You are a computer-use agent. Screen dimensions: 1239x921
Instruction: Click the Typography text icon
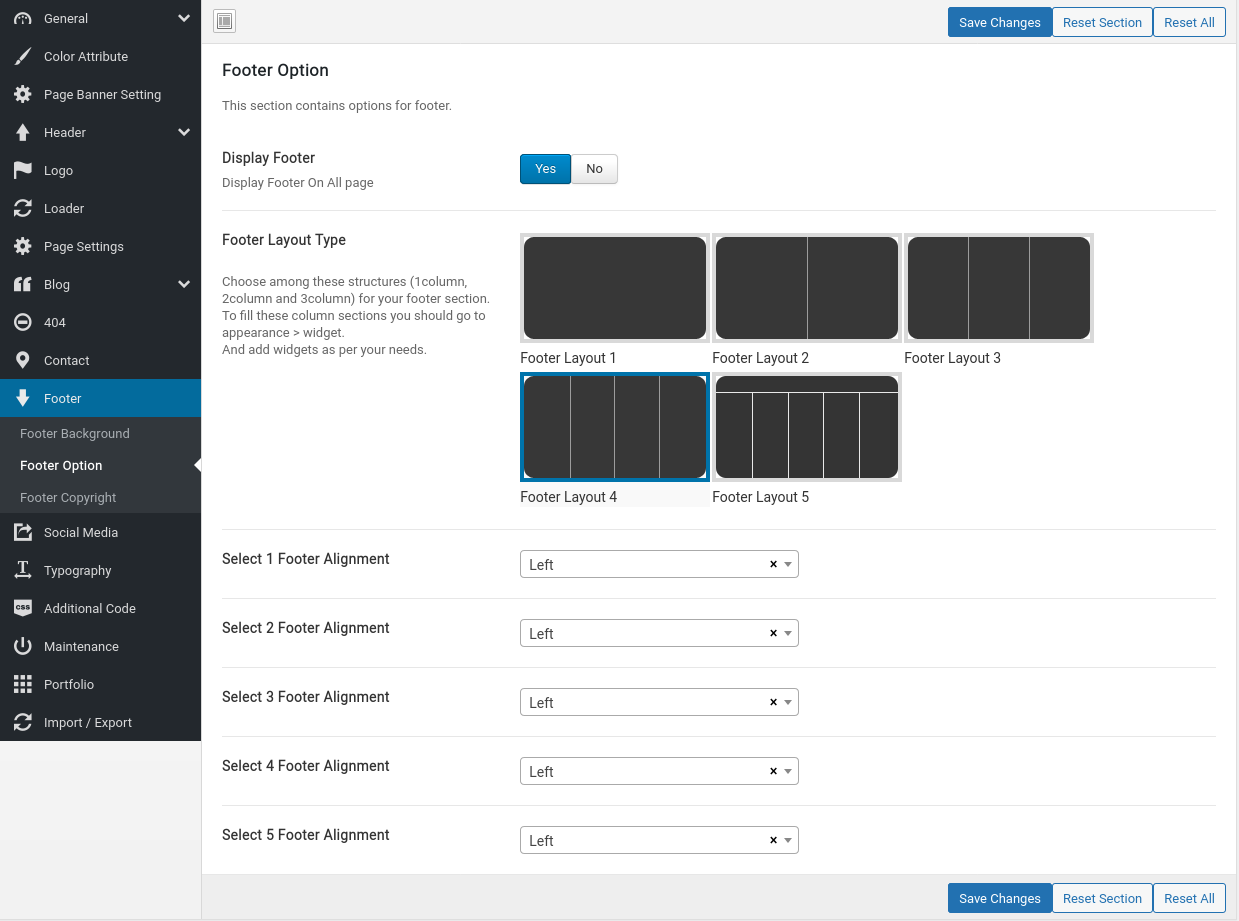(x=22, y=570)
